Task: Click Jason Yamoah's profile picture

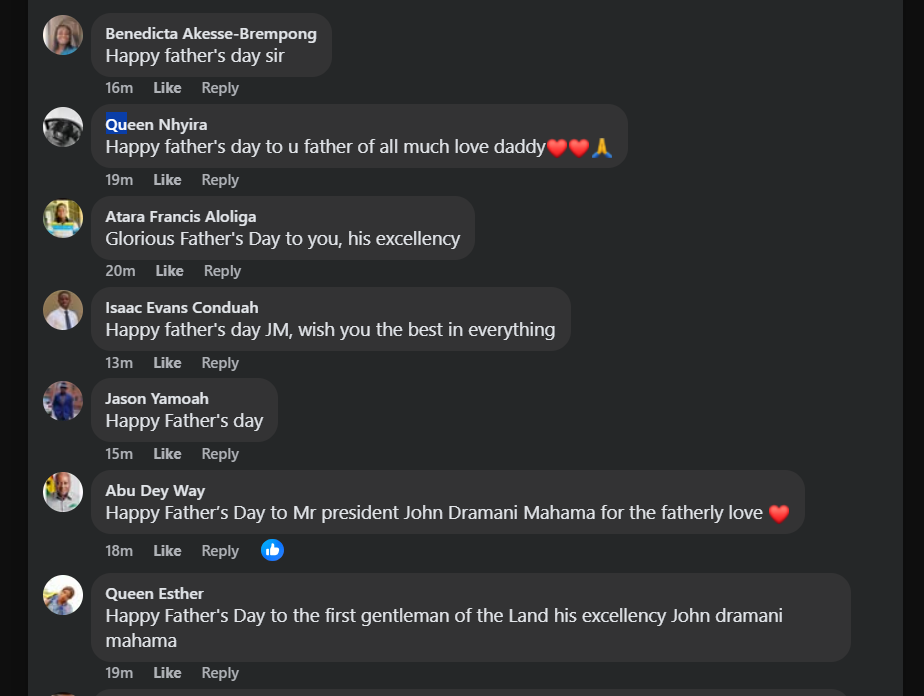Action: pos(63,401)
